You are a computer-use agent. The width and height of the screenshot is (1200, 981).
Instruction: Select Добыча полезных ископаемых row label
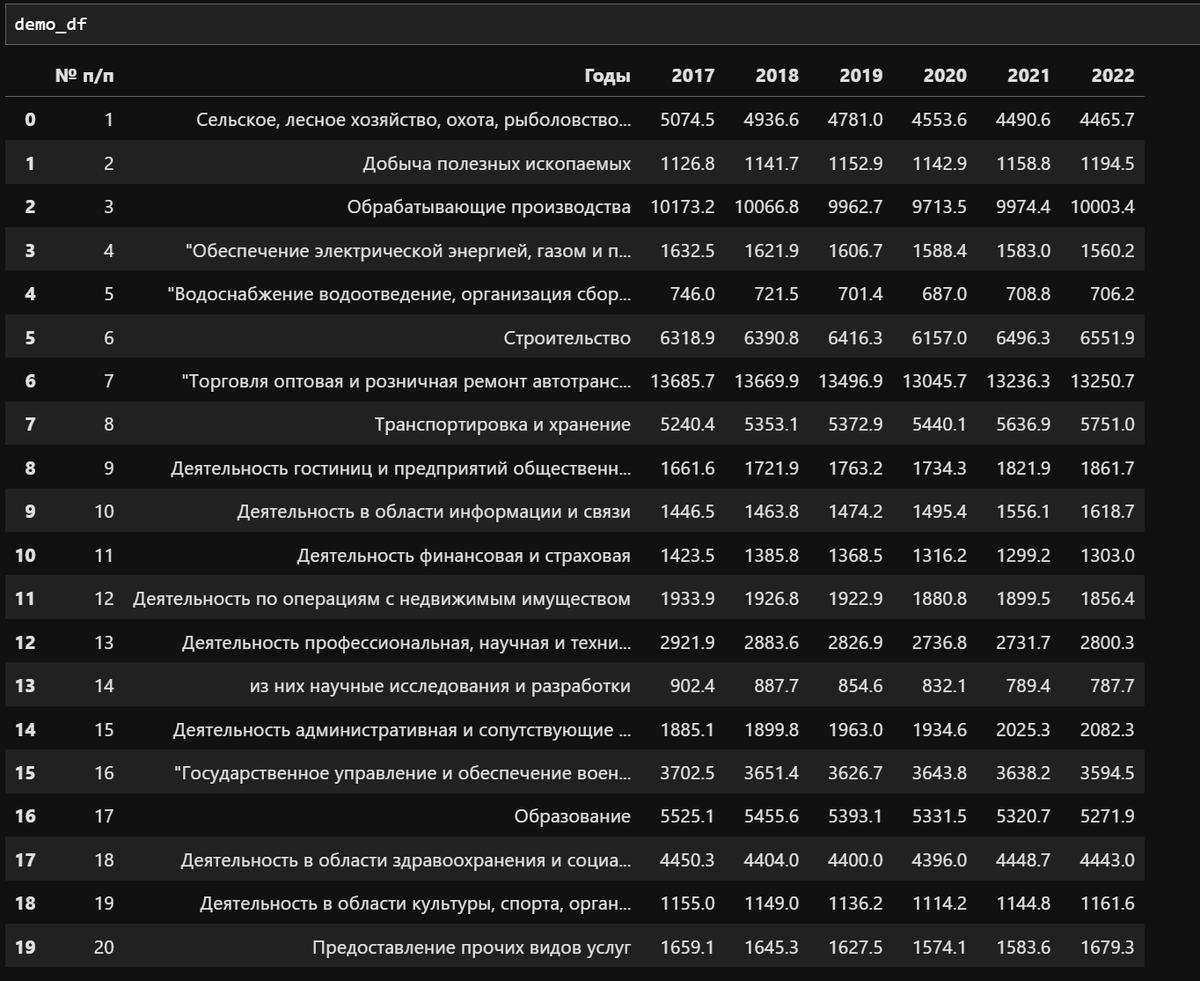point(497,163)
